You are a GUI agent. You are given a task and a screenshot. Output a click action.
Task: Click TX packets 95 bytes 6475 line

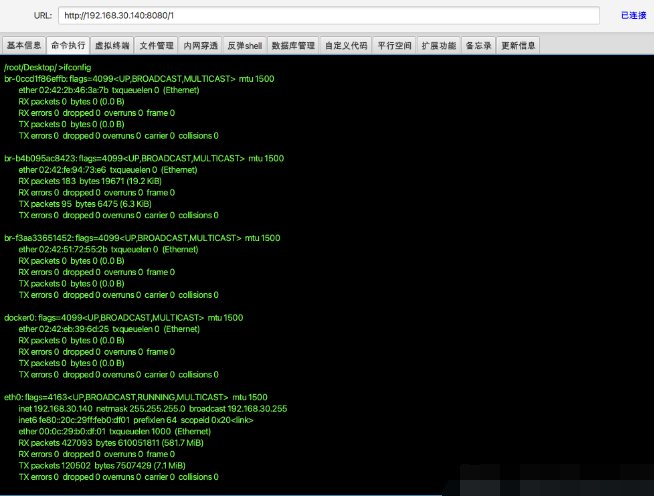(85, 204)
